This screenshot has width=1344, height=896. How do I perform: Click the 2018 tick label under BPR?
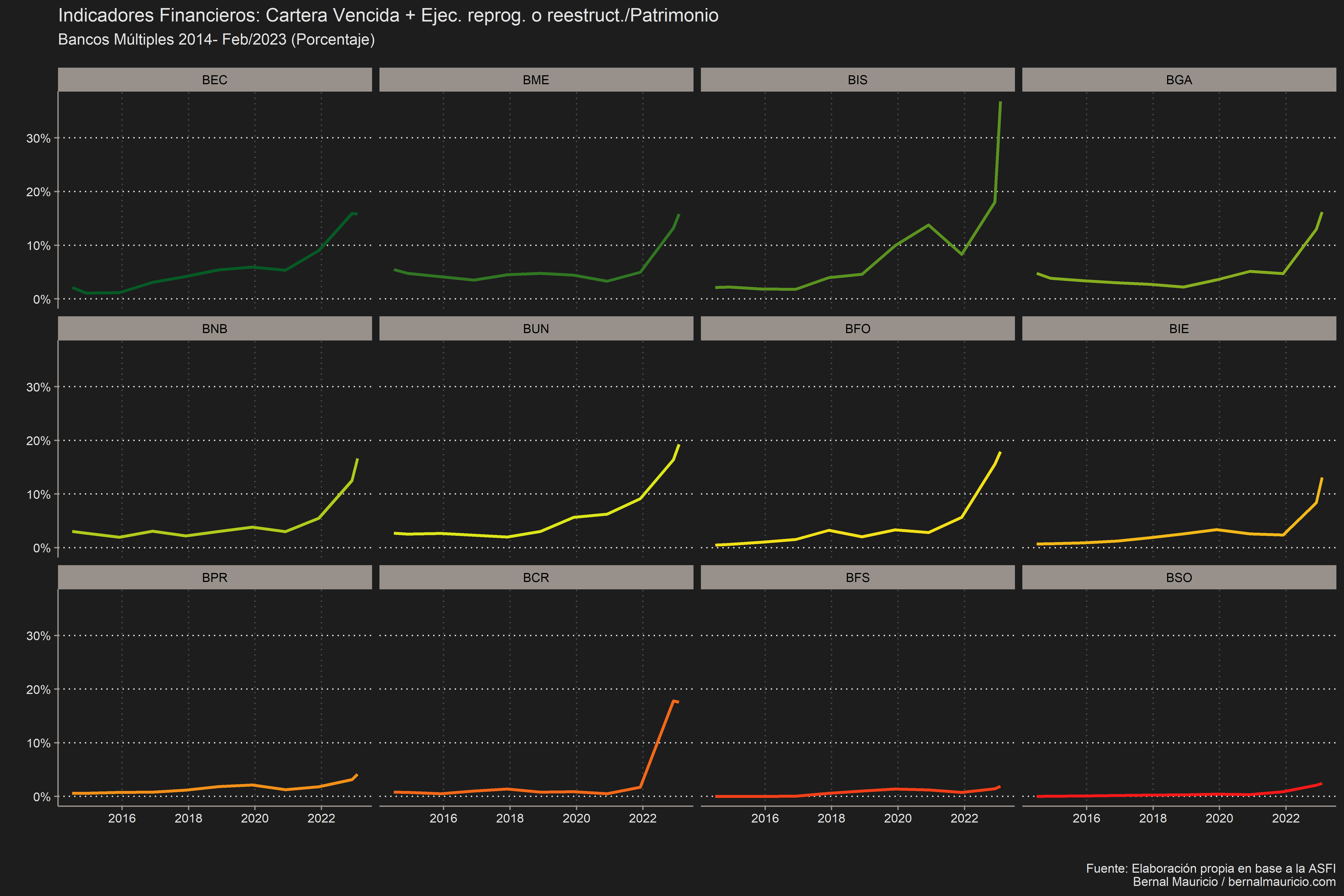[189, 818]
